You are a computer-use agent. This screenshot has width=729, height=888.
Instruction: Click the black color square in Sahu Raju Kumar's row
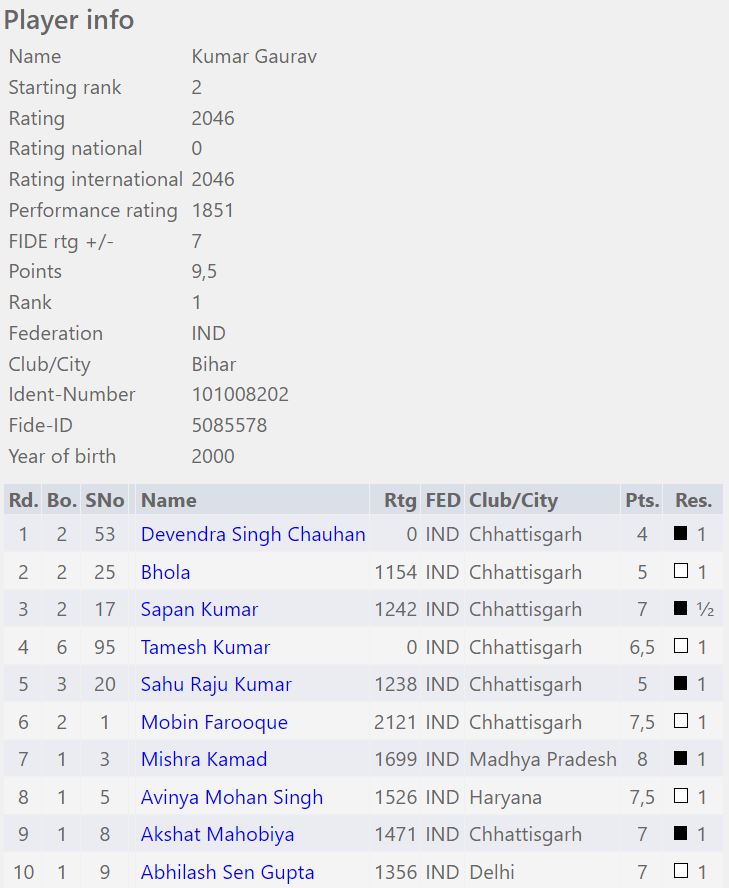click(x=681, y=684)
